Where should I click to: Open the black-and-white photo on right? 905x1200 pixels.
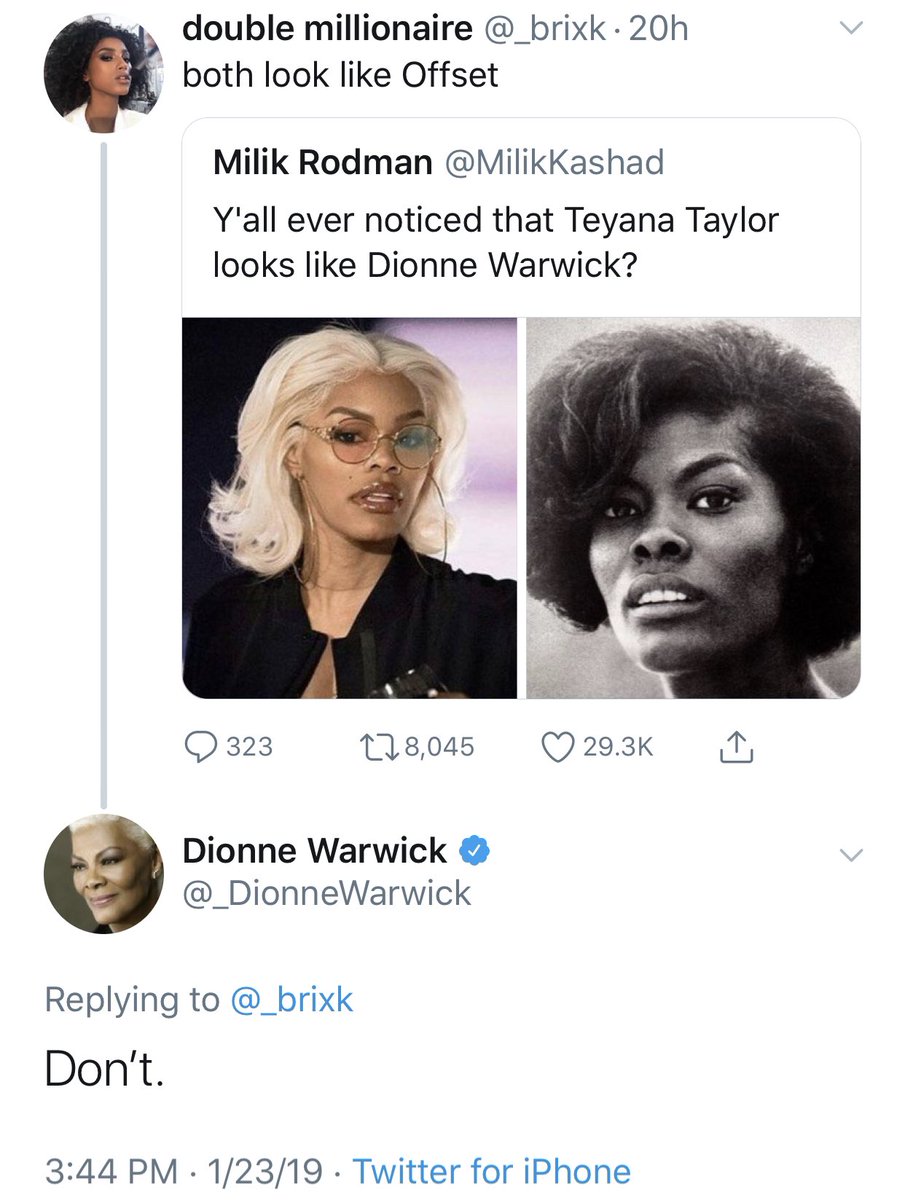tap(693, 508)
